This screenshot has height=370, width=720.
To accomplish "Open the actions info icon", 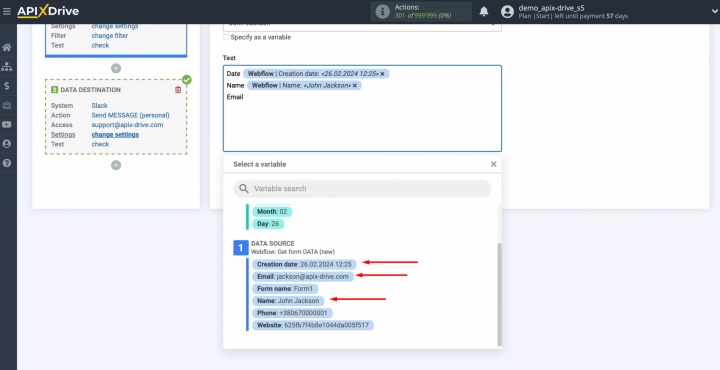I will [x=382, y=12].
